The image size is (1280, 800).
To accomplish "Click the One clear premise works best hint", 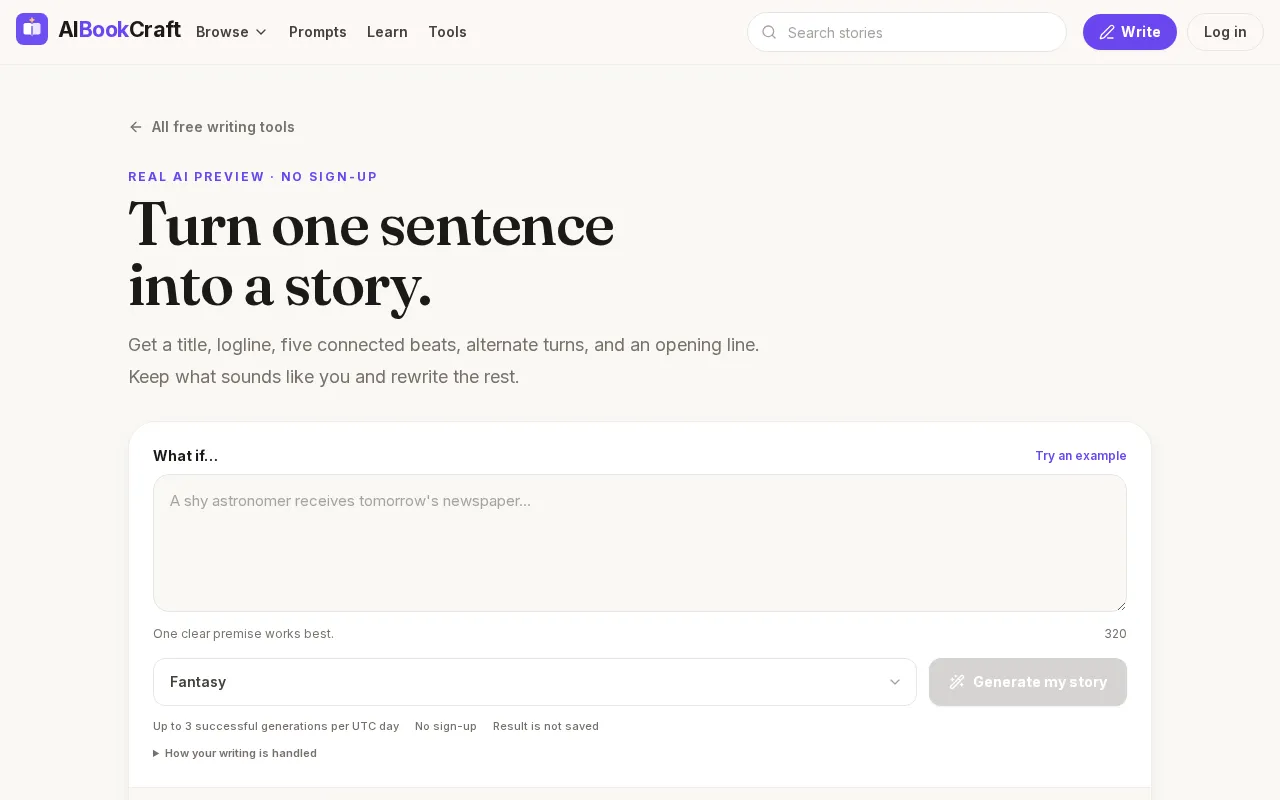I will tap(243, 634).
